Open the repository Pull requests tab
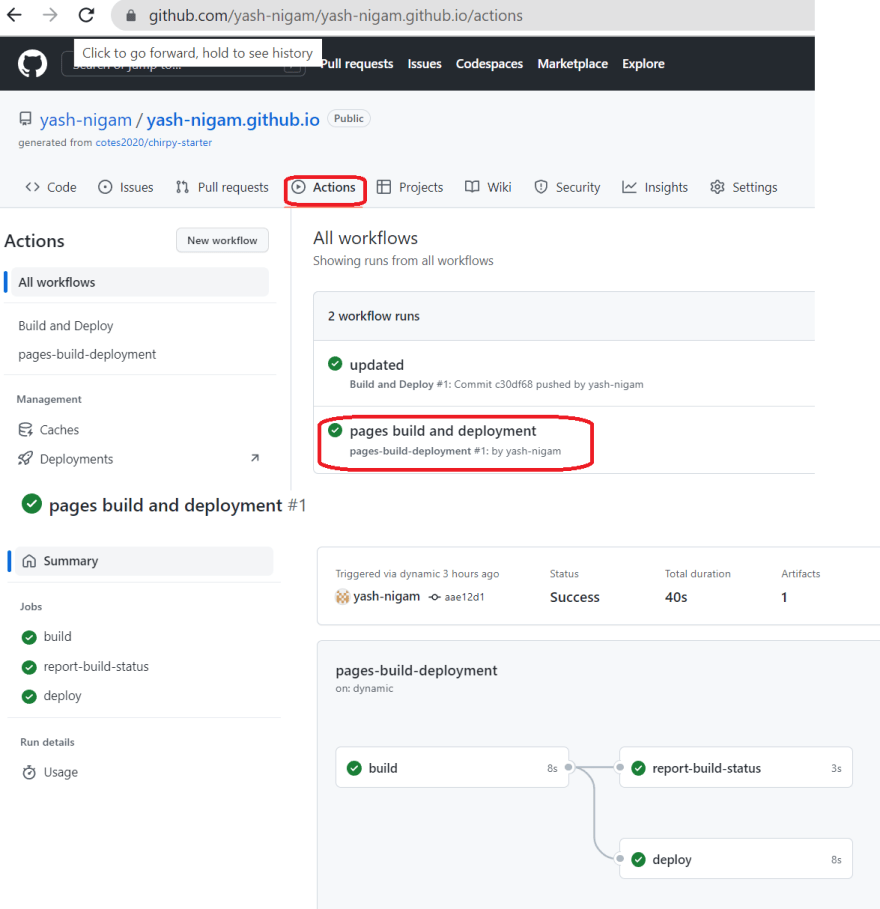Viewport: 880px width, 909px height. pos(222,187)
